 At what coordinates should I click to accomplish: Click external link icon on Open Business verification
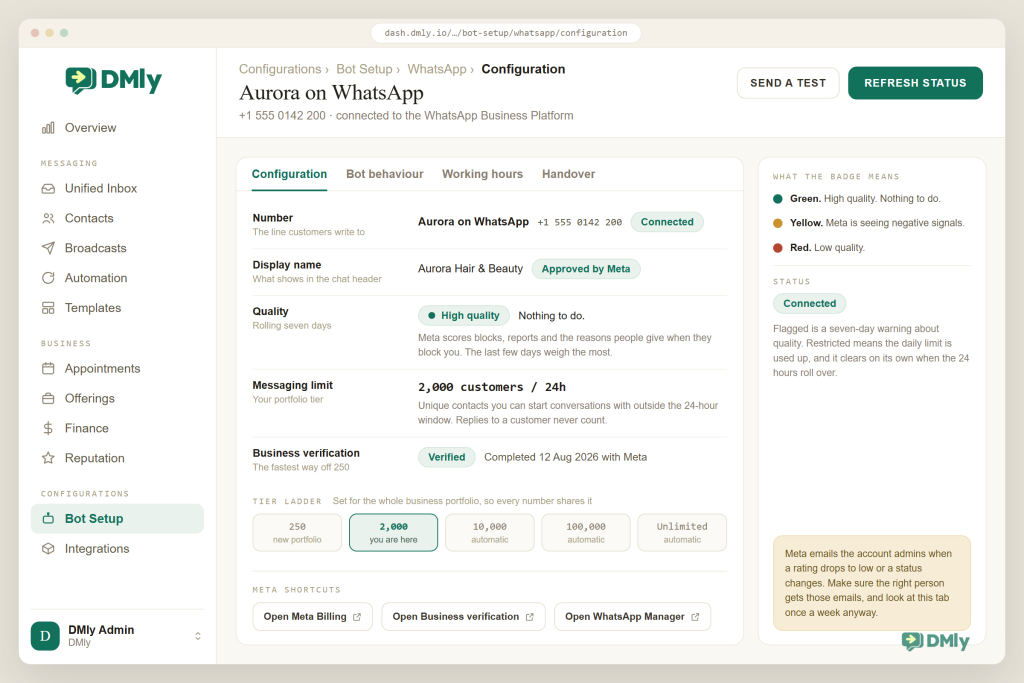click(530, 617)
